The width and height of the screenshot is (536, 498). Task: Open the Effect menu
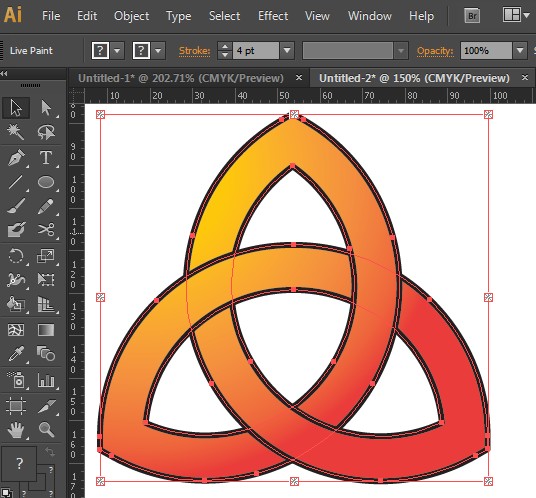[x=273, y=16]
